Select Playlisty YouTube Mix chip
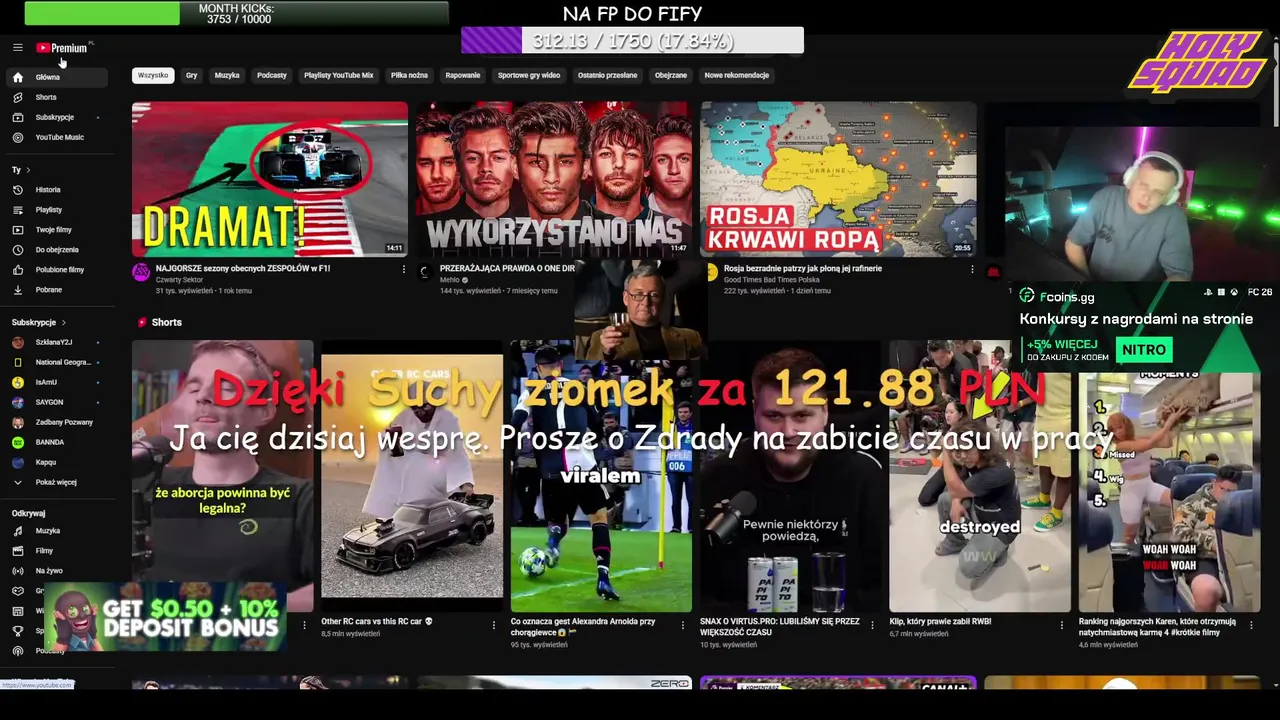 (x=339, y=75)
